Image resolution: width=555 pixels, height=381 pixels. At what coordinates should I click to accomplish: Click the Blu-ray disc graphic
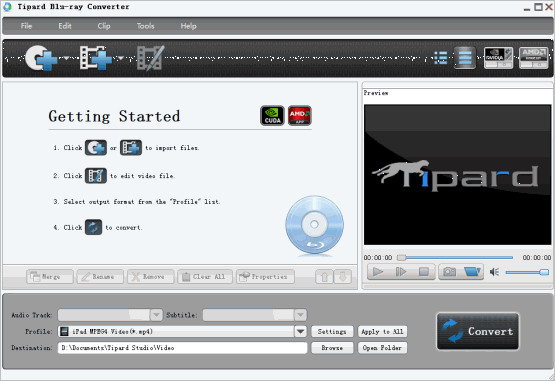point(314,225)
